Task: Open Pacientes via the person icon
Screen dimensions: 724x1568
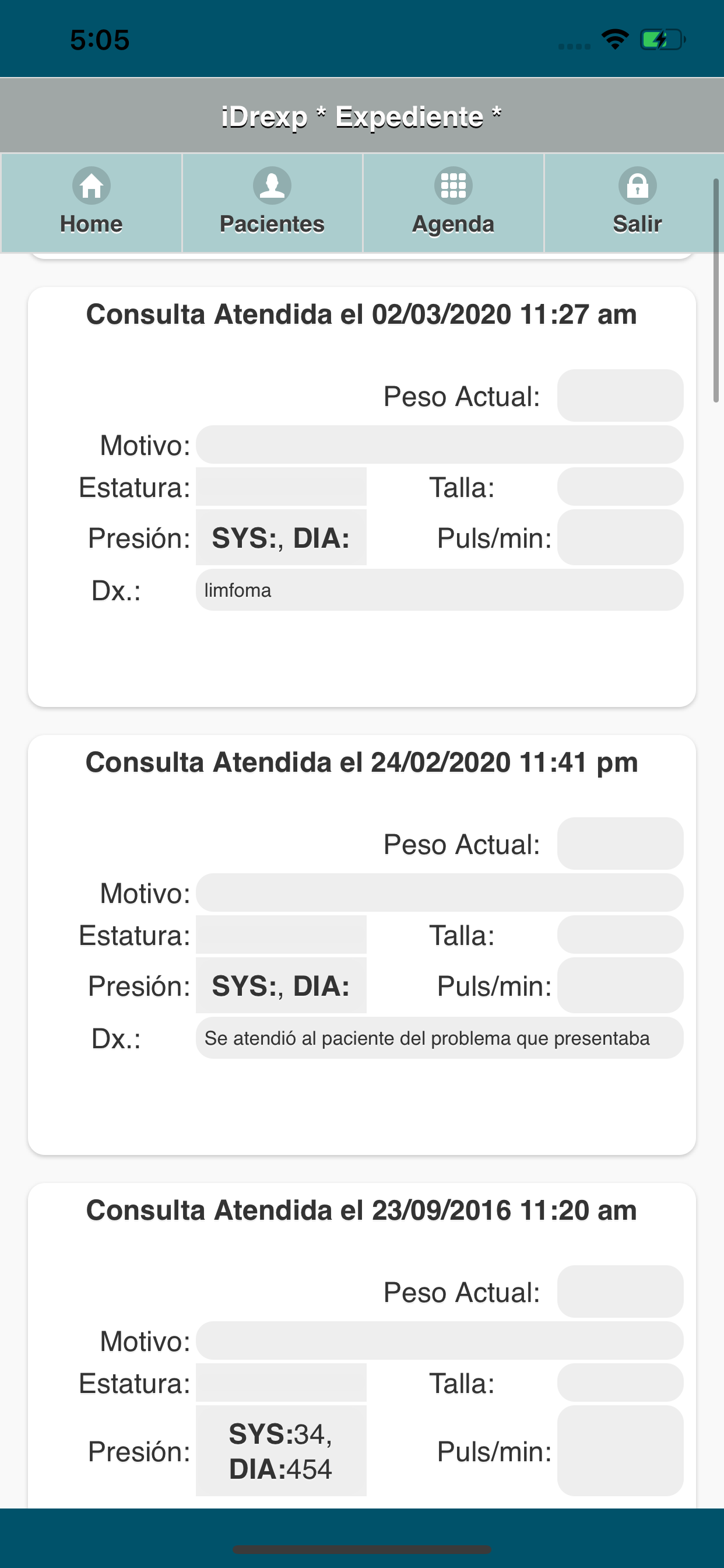Action: 272,185
